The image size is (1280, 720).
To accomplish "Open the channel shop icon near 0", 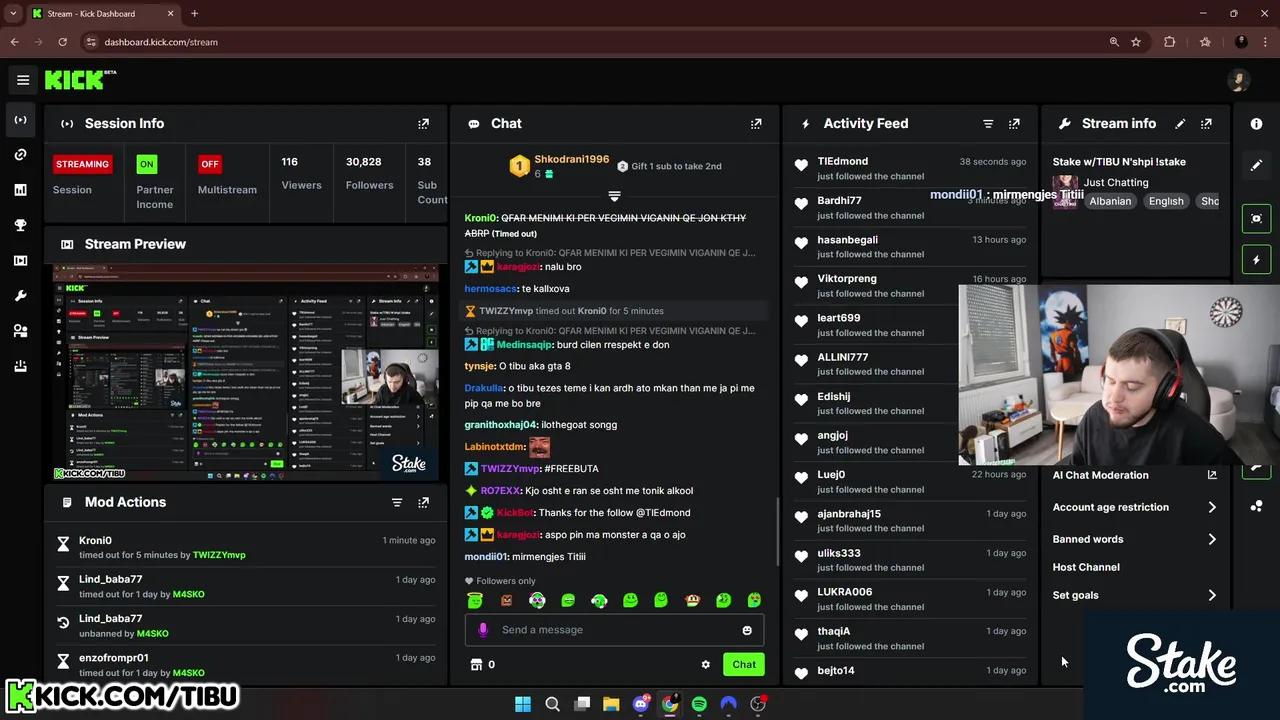I will click(476, 664).
